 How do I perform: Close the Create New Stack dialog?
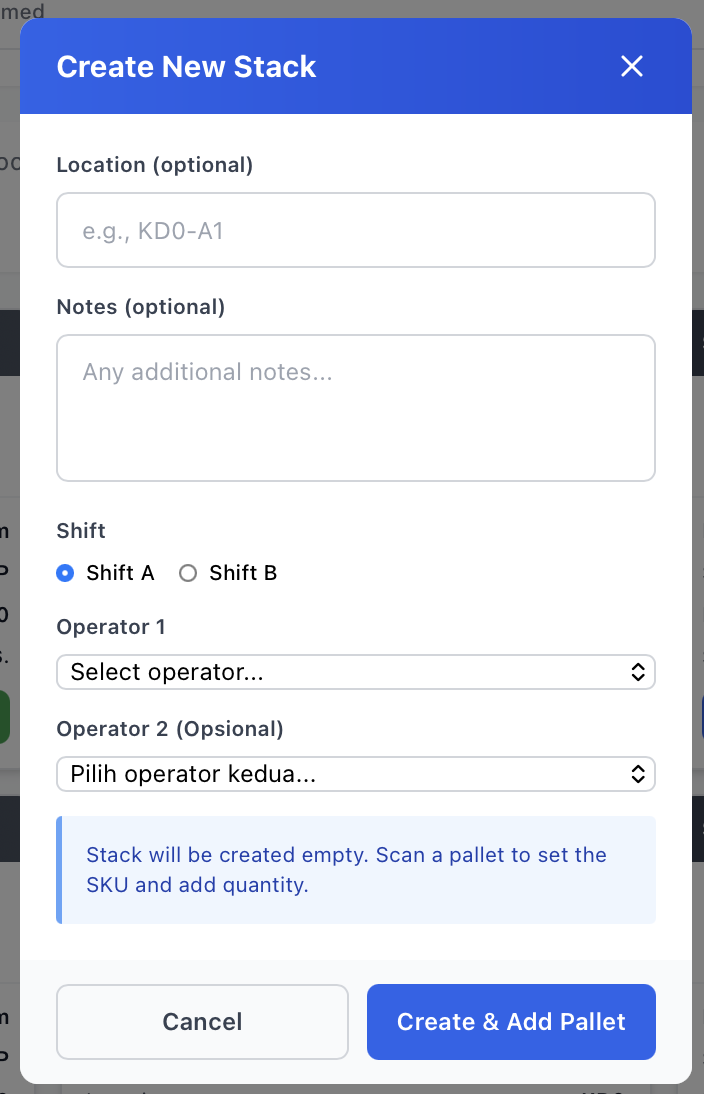(631, 67)
